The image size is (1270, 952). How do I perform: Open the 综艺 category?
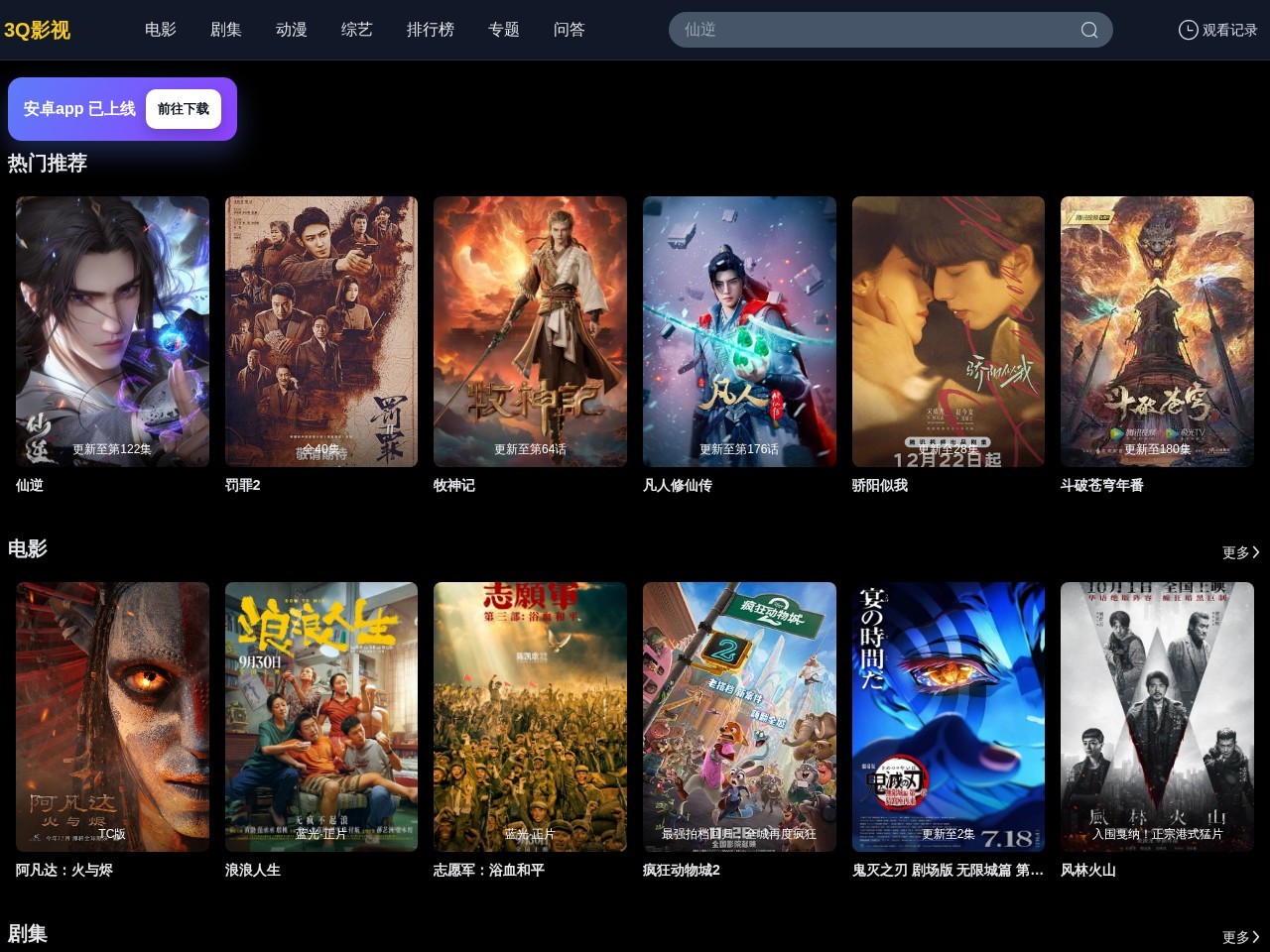coord(357,30)
